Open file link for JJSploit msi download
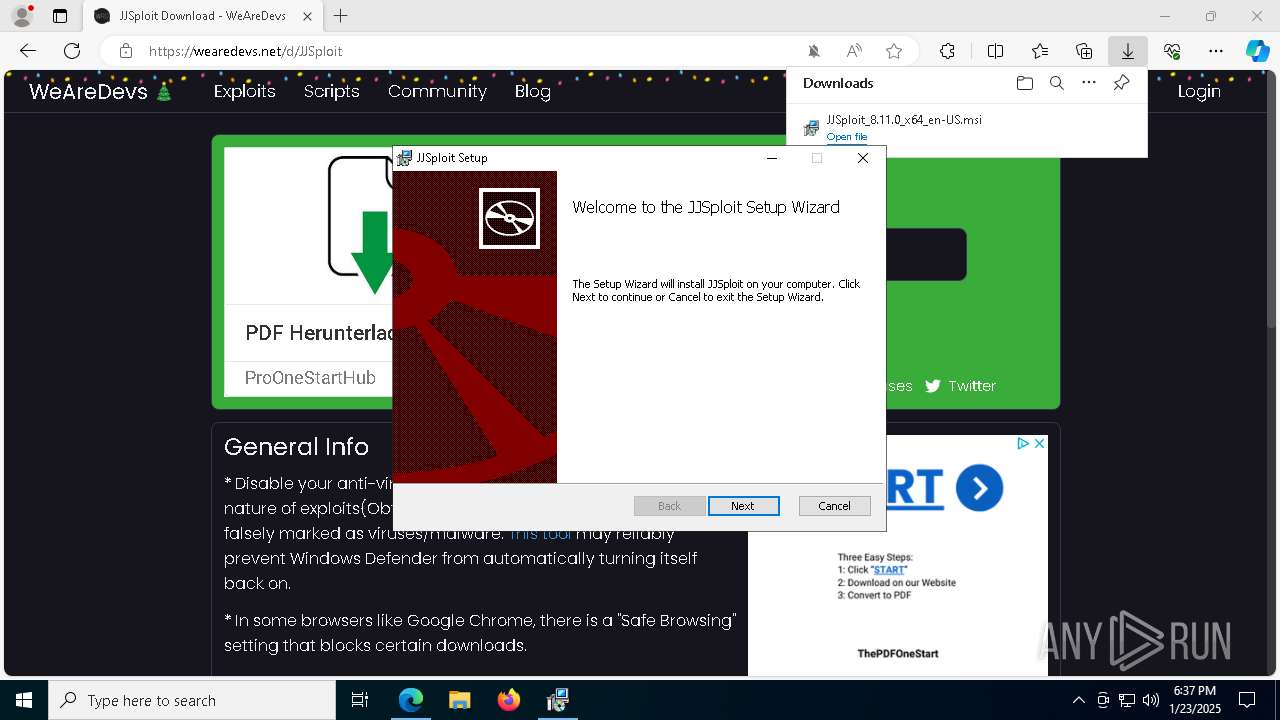Screen dimensions: 1280x720 pyautogui.click(x=847, y=137)
